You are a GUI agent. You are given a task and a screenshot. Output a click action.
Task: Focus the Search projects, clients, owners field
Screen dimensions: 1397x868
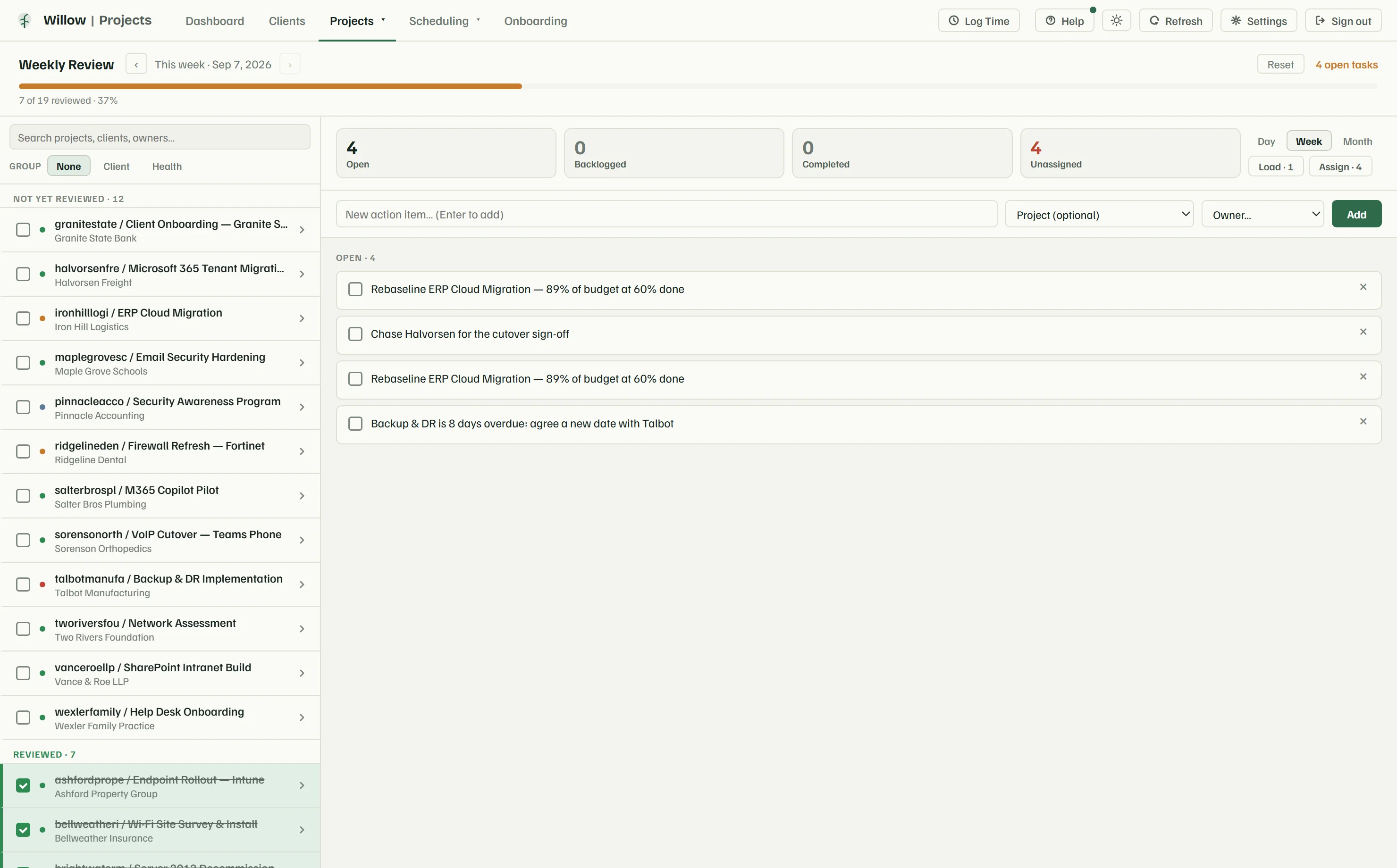(x=160, y=137)
